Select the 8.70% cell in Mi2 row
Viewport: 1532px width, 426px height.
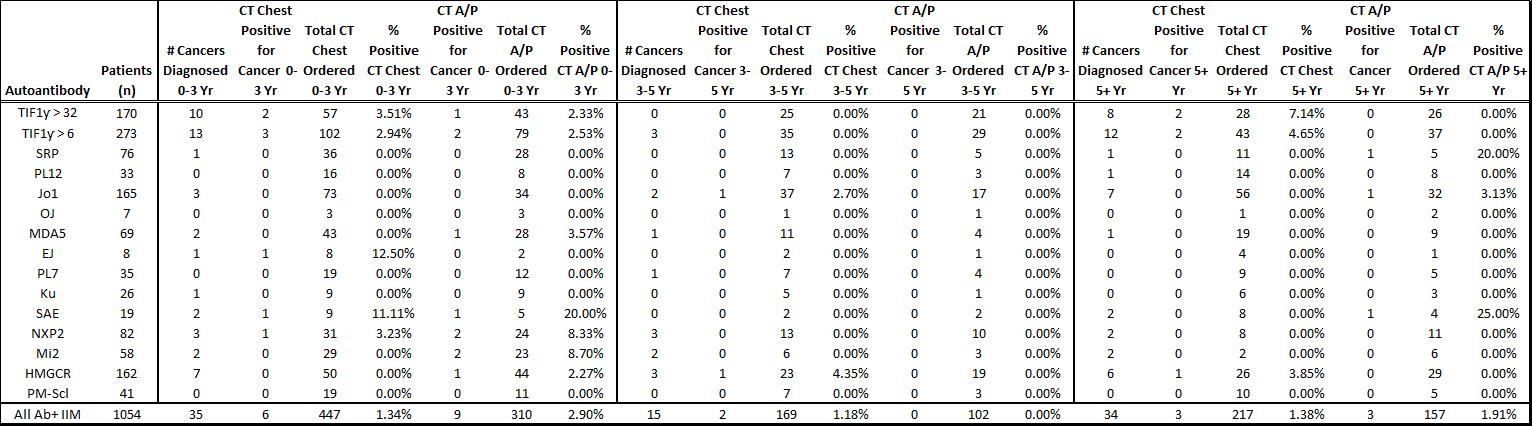point(585,353)
